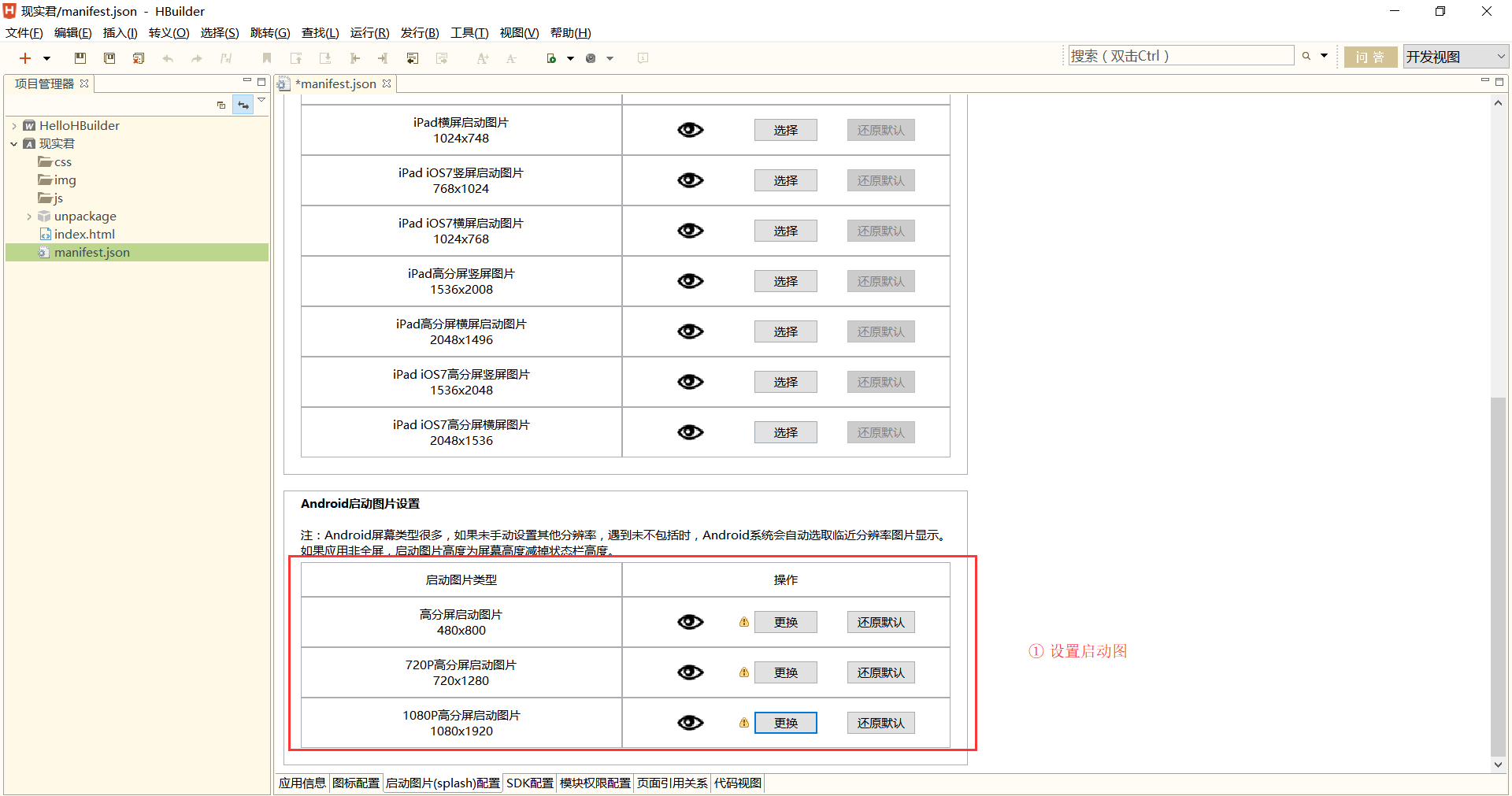Click the Close All editors icon

(139, 58)
